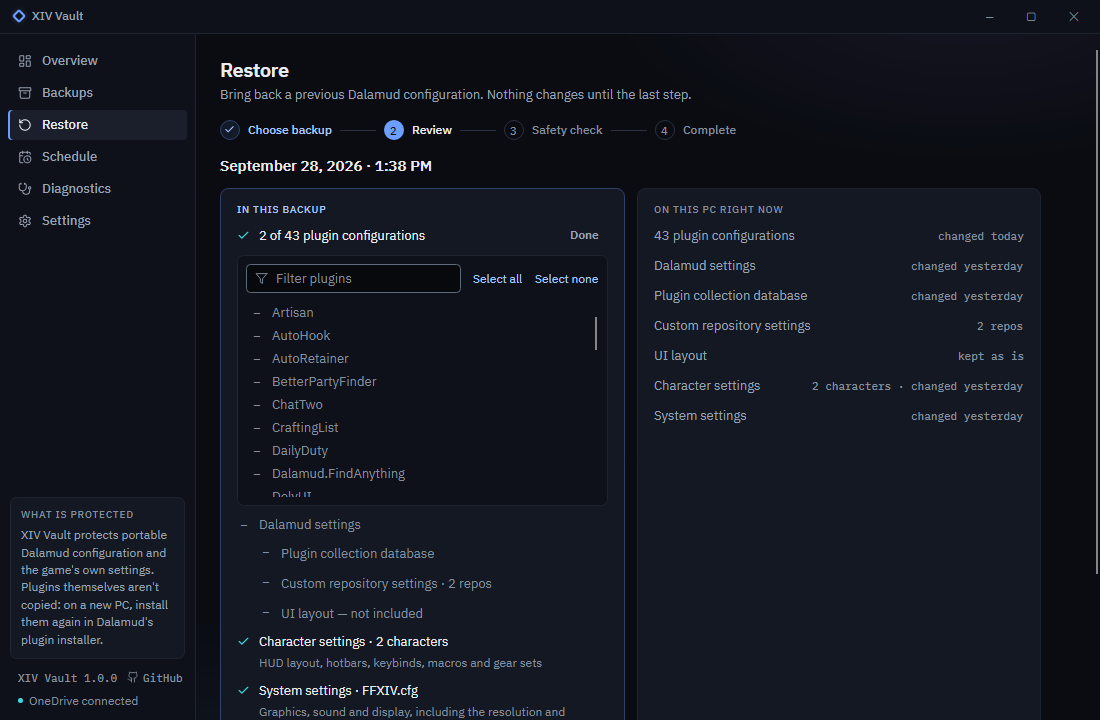This screenshot has width=1100, height=720.
Task: Toggle Plugin collection database inclusion
Action: (x=266, y=553)
